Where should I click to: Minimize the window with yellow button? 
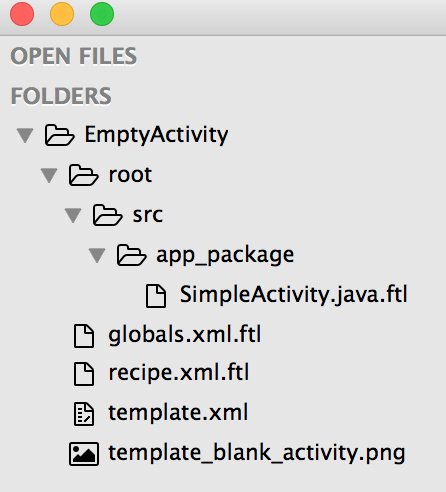click(62, 14)
